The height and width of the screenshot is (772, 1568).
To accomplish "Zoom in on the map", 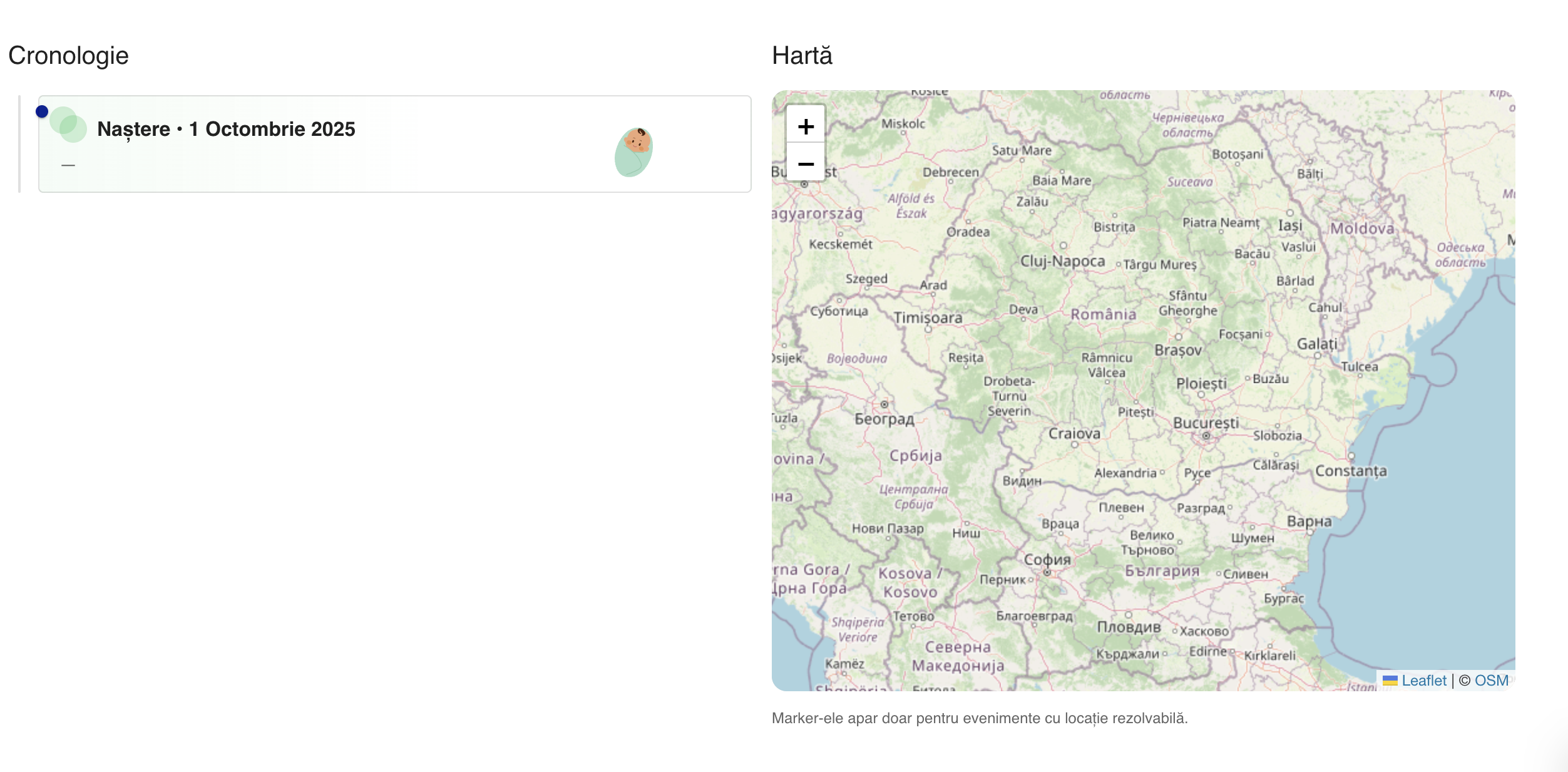I will pos(805,127).
